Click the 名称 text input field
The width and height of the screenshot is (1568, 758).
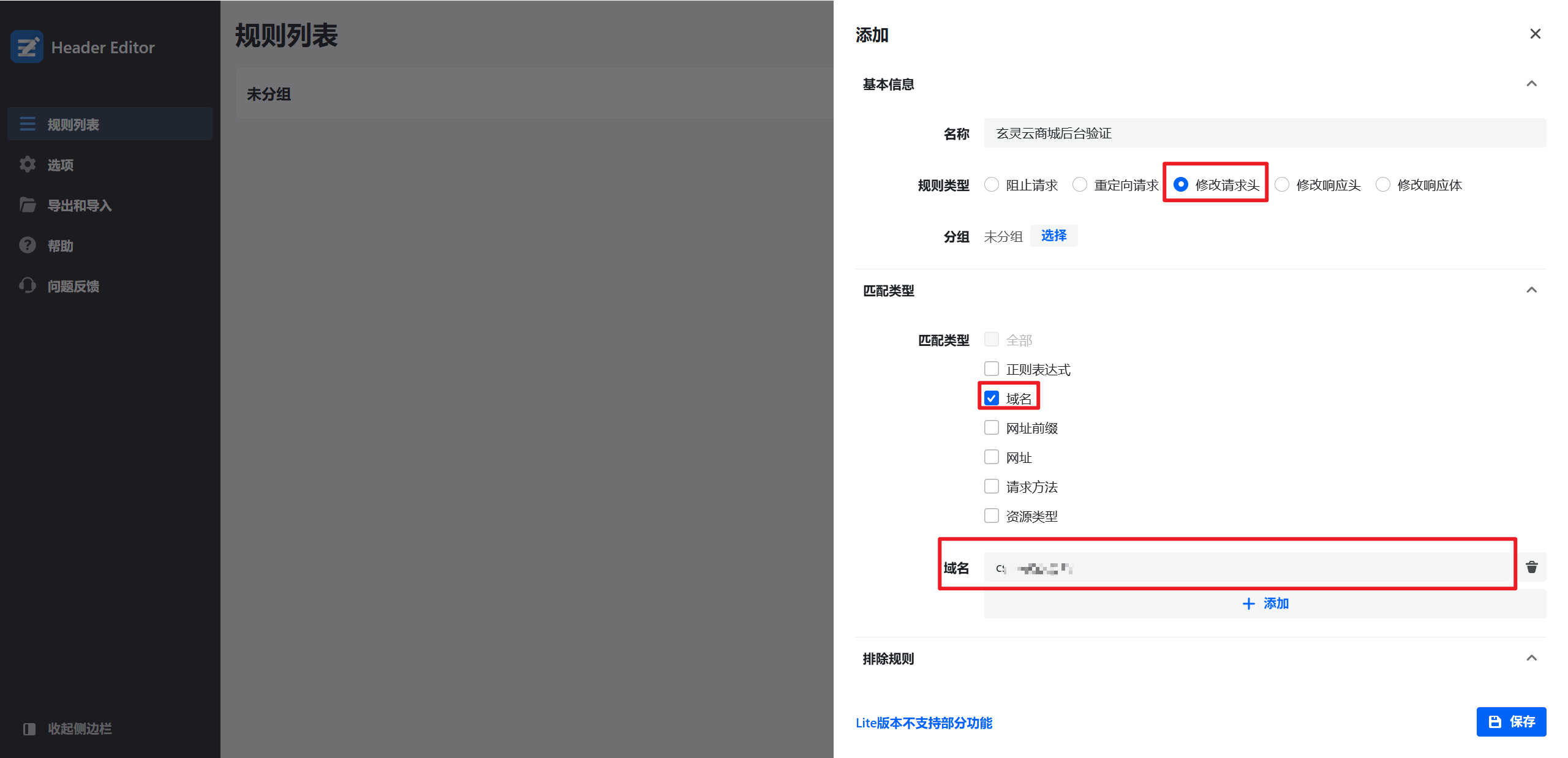pos(1264,133)
